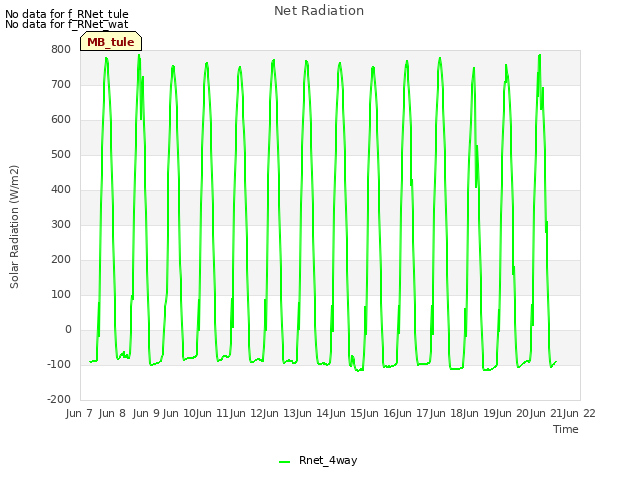The height and width of the screenshot is (480, 640).
Task: Click the Rnet_4way legend entry
Action: [318, 460]
